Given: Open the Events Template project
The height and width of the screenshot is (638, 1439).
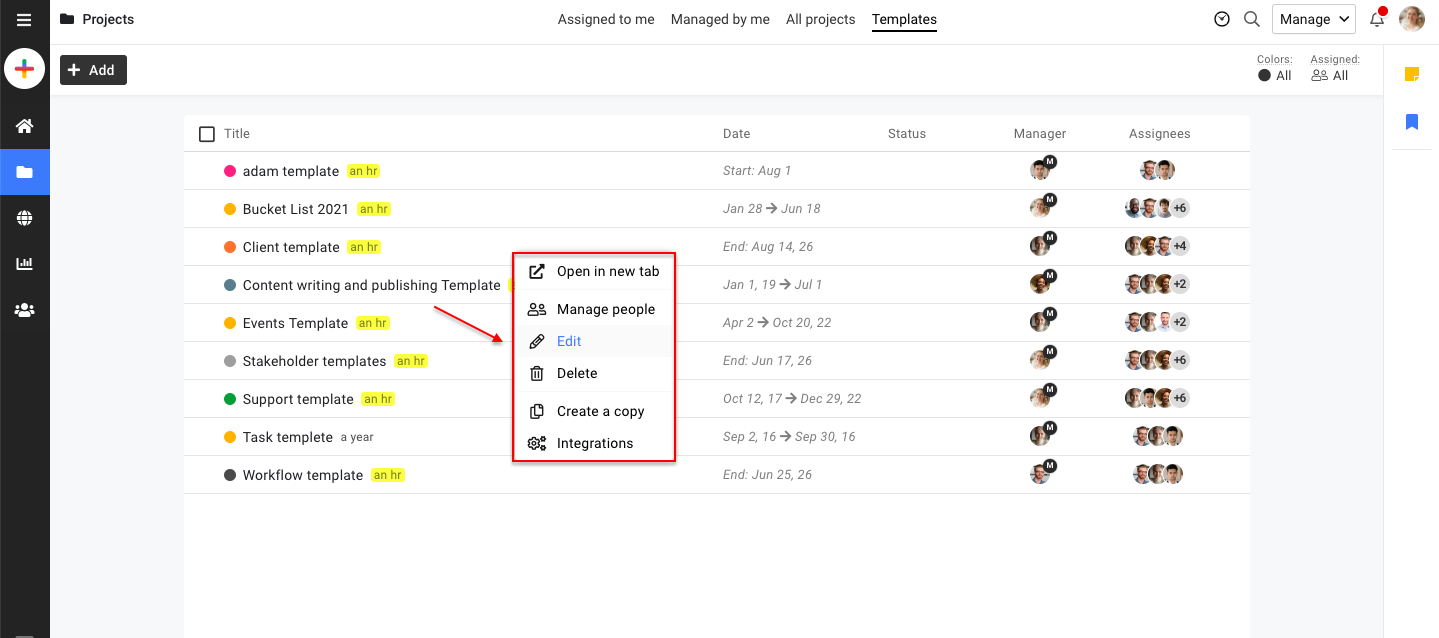Looking at the screenshot, I should point(296,323).
